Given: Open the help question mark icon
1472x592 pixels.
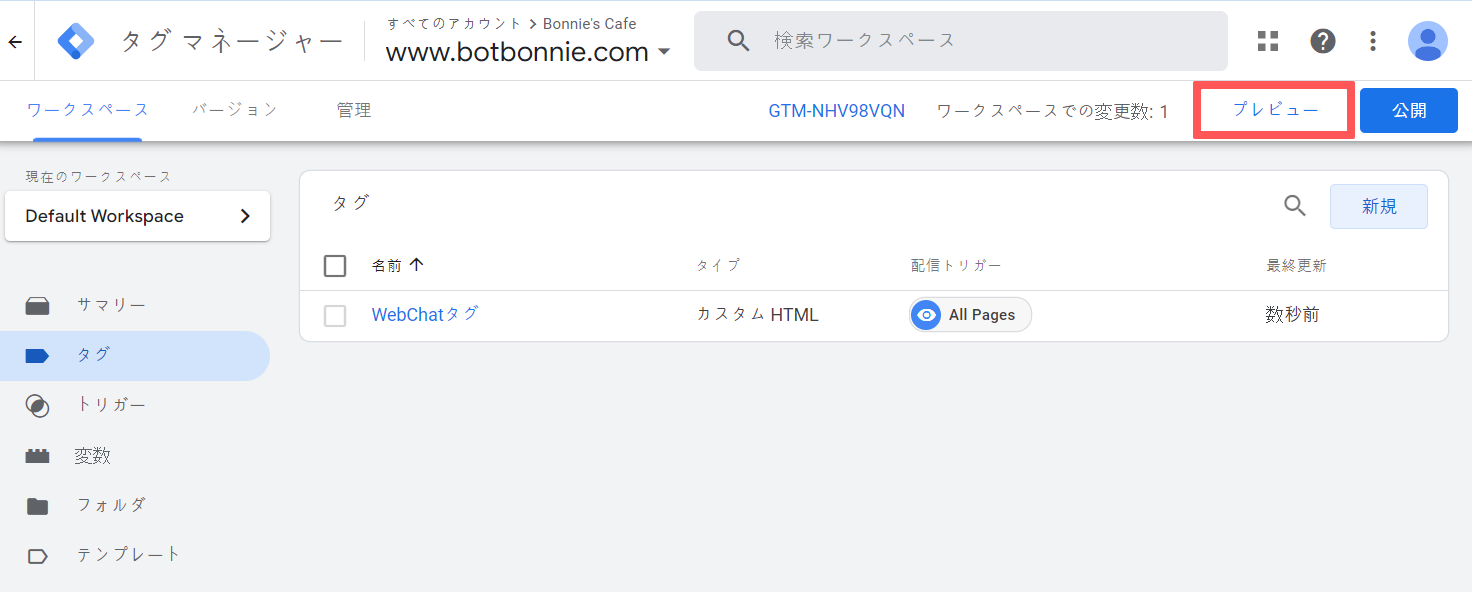Looking at the screenshot, I should [1323, 41].
